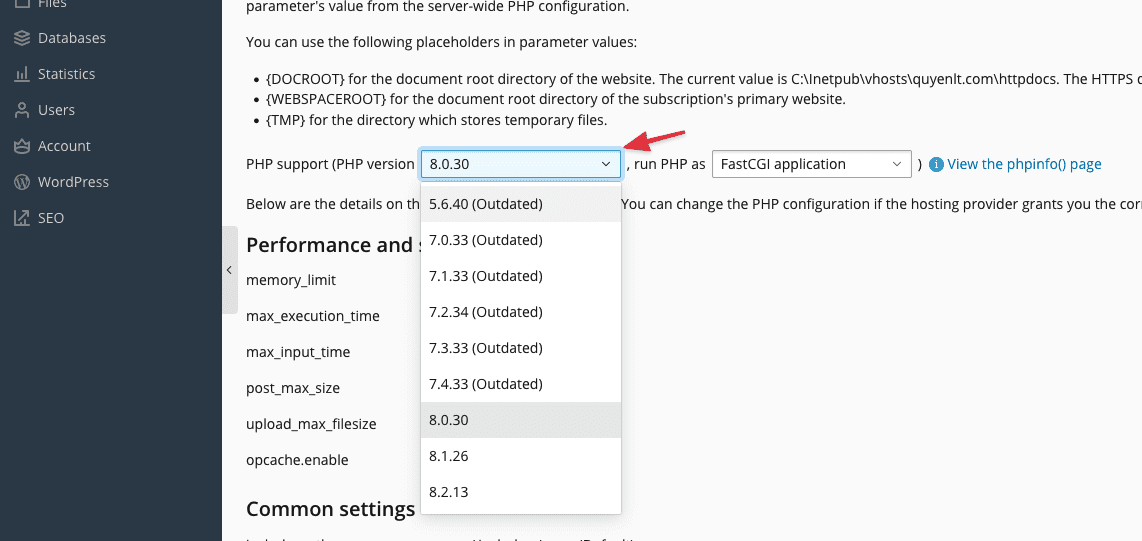Go to the WordPress section

pyautogui.click(x=73, y=182)
